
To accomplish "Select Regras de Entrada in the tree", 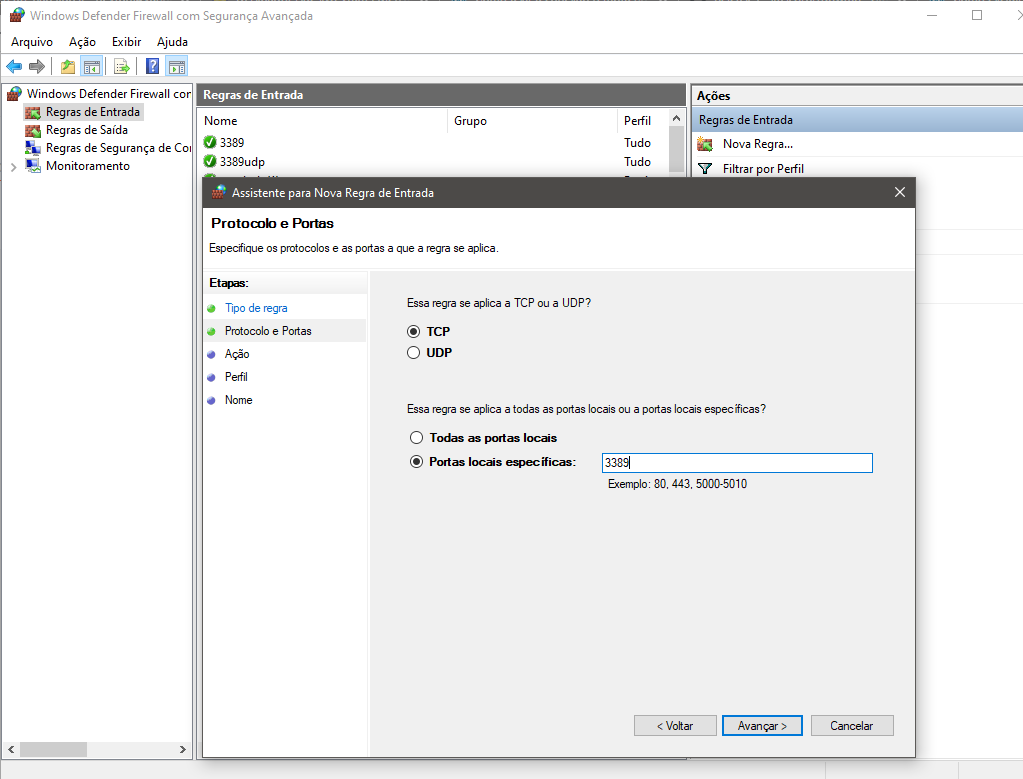I will [x=93, y=112].
